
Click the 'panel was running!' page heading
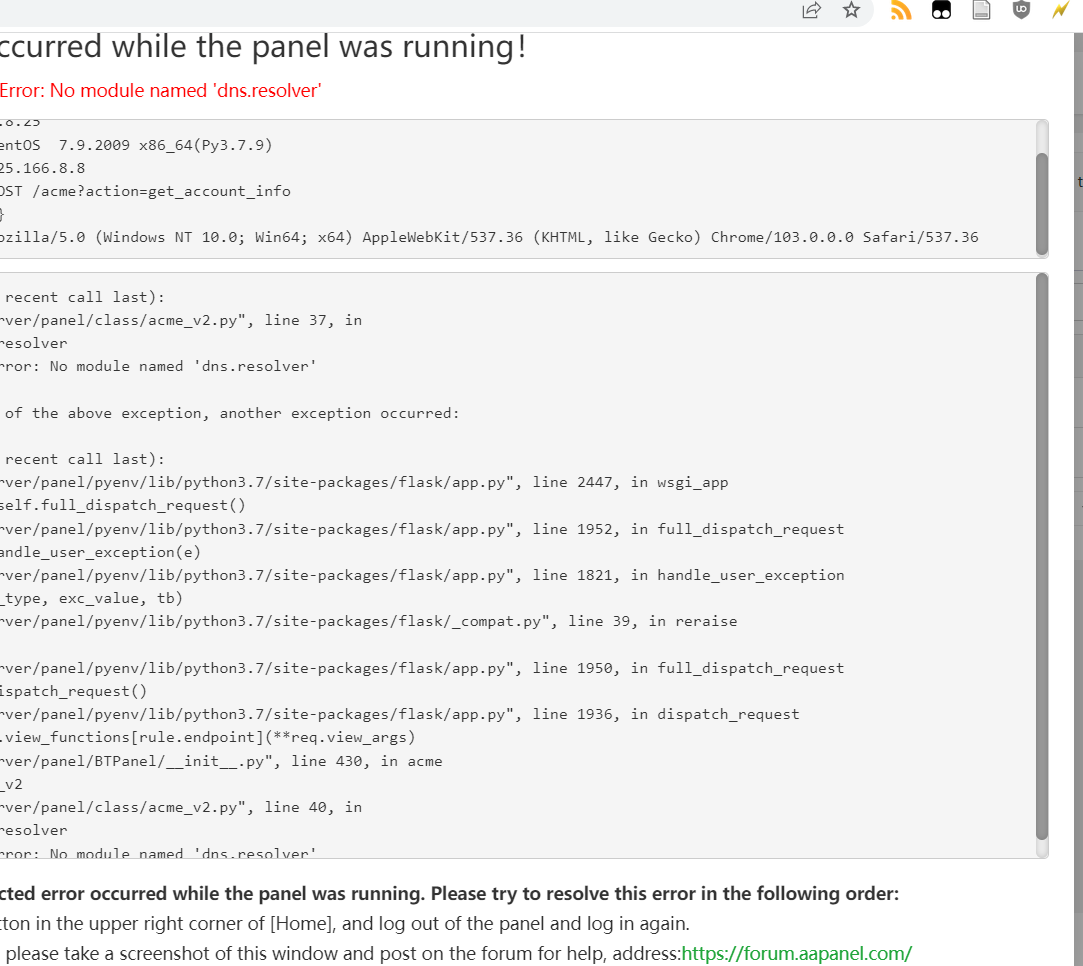(262, 47)
